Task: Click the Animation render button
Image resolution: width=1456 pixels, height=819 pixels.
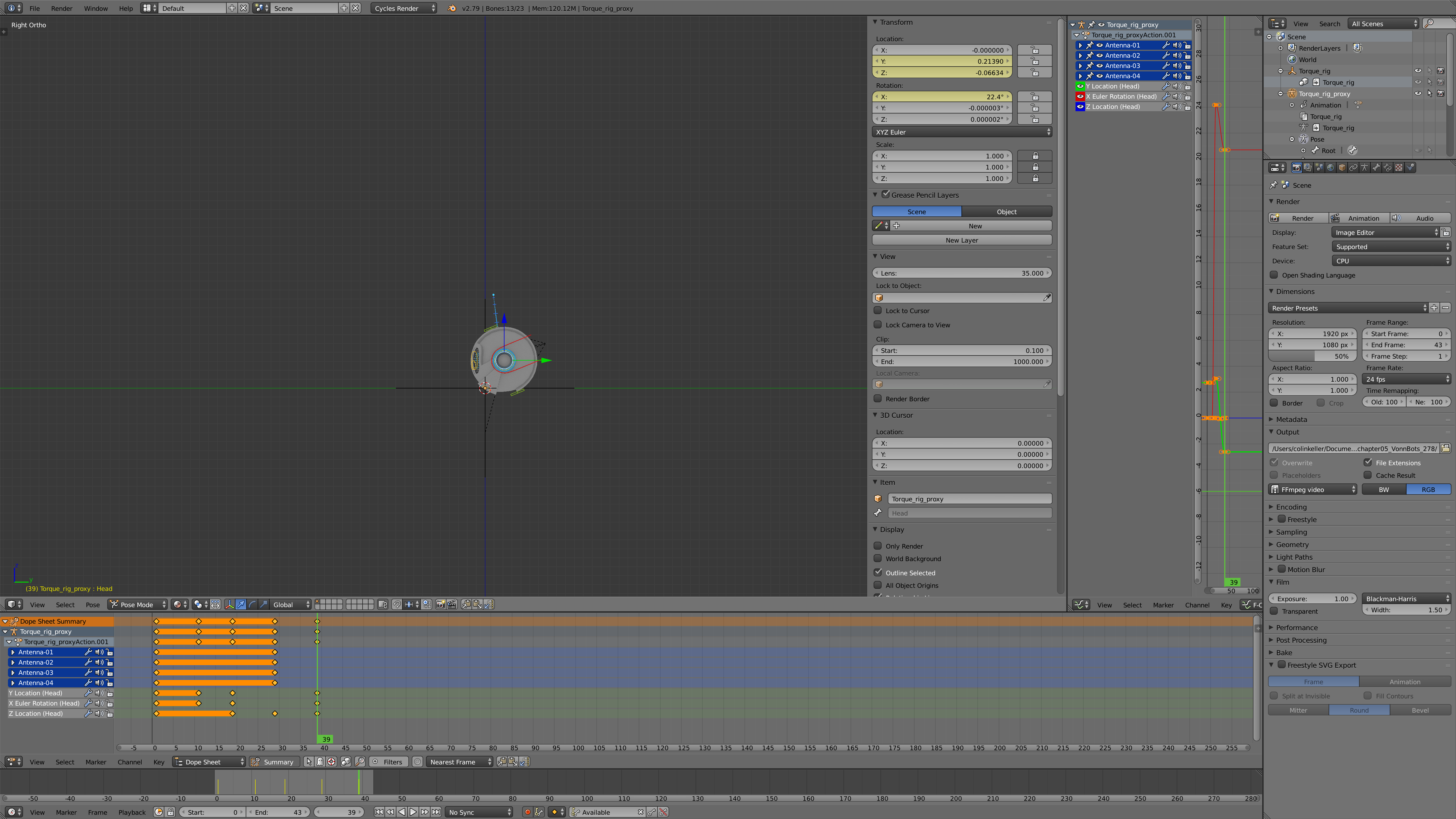Action: point(1359,218)
